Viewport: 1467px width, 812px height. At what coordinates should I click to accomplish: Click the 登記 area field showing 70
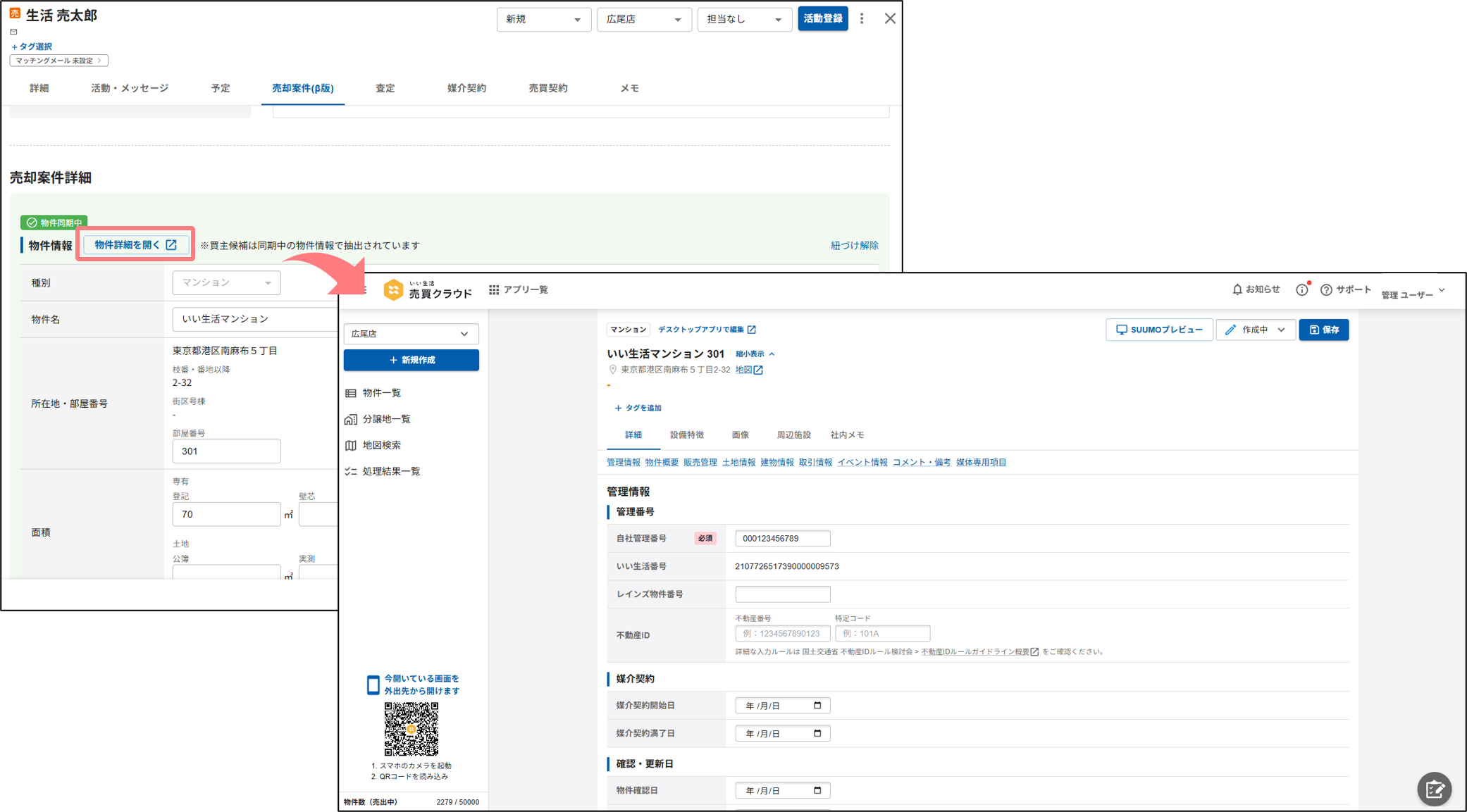click(x=226, y=514)
